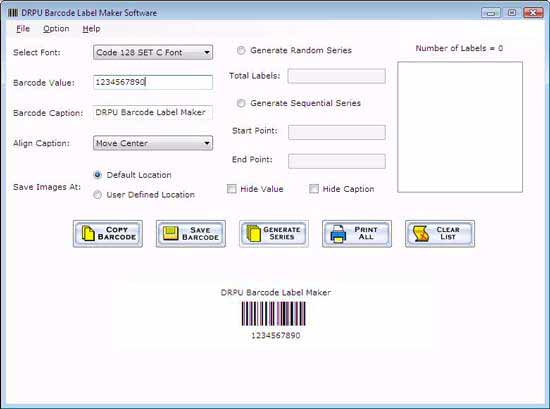
Task: Open the File menu
Action: [x=23, y=29]
